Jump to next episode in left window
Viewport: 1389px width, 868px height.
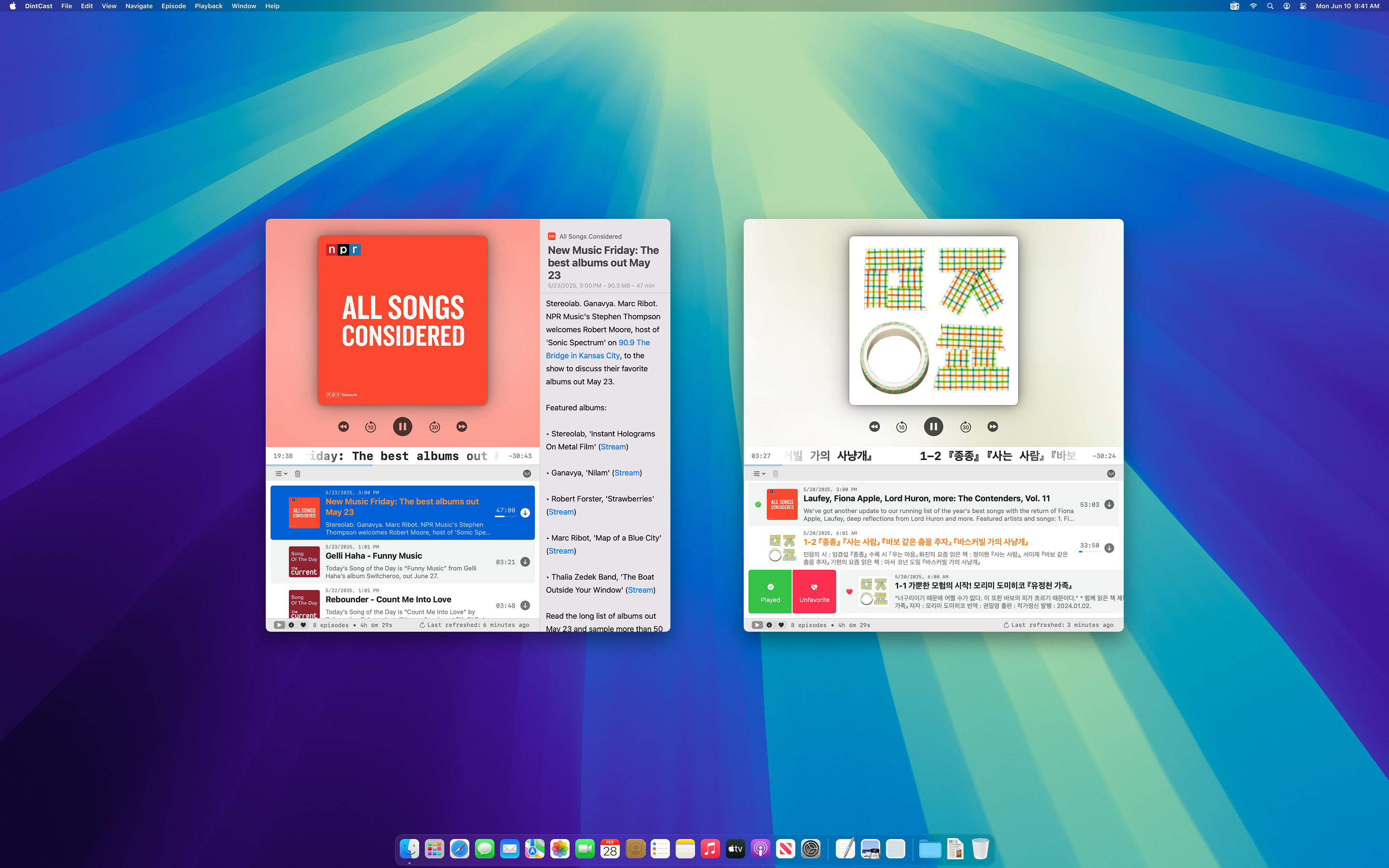point(462,427)
